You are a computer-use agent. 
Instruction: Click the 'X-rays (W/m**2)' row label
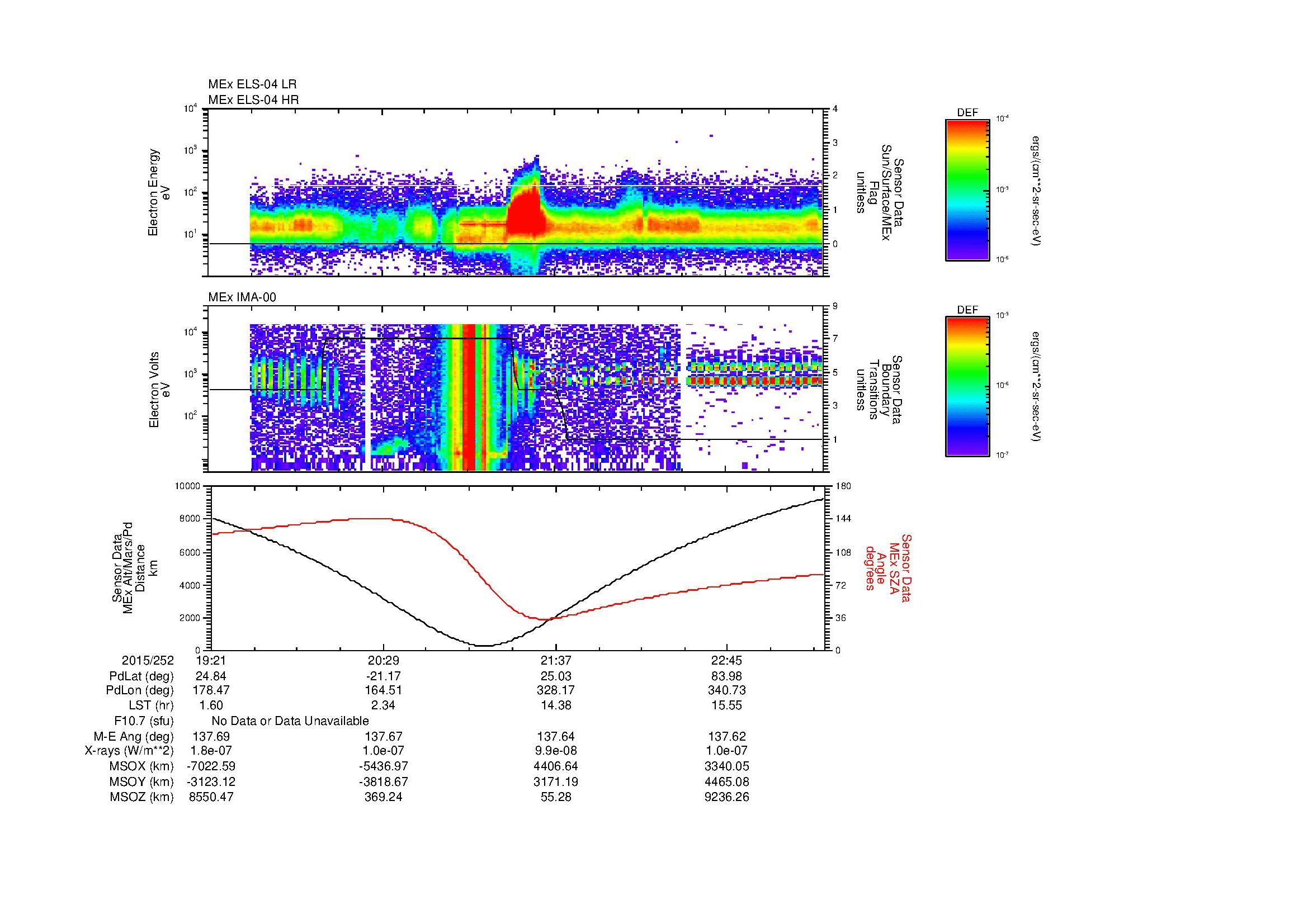[x=129, y=751]
